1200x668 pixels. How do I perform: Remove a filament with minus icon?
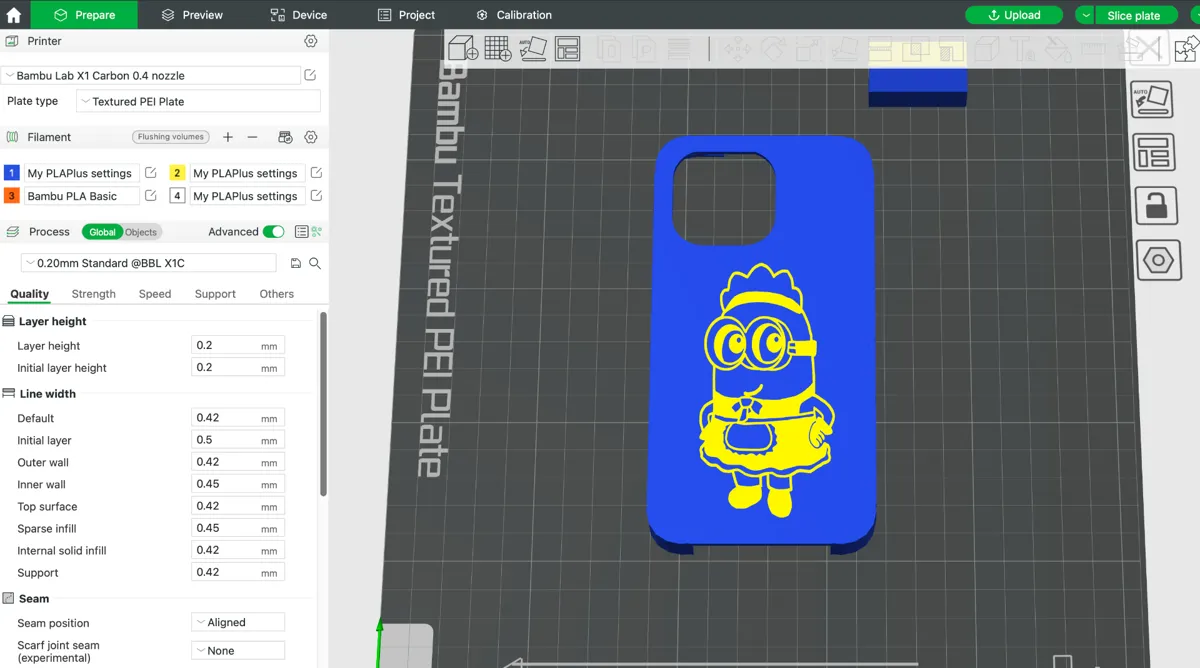[x=252, y=137]
